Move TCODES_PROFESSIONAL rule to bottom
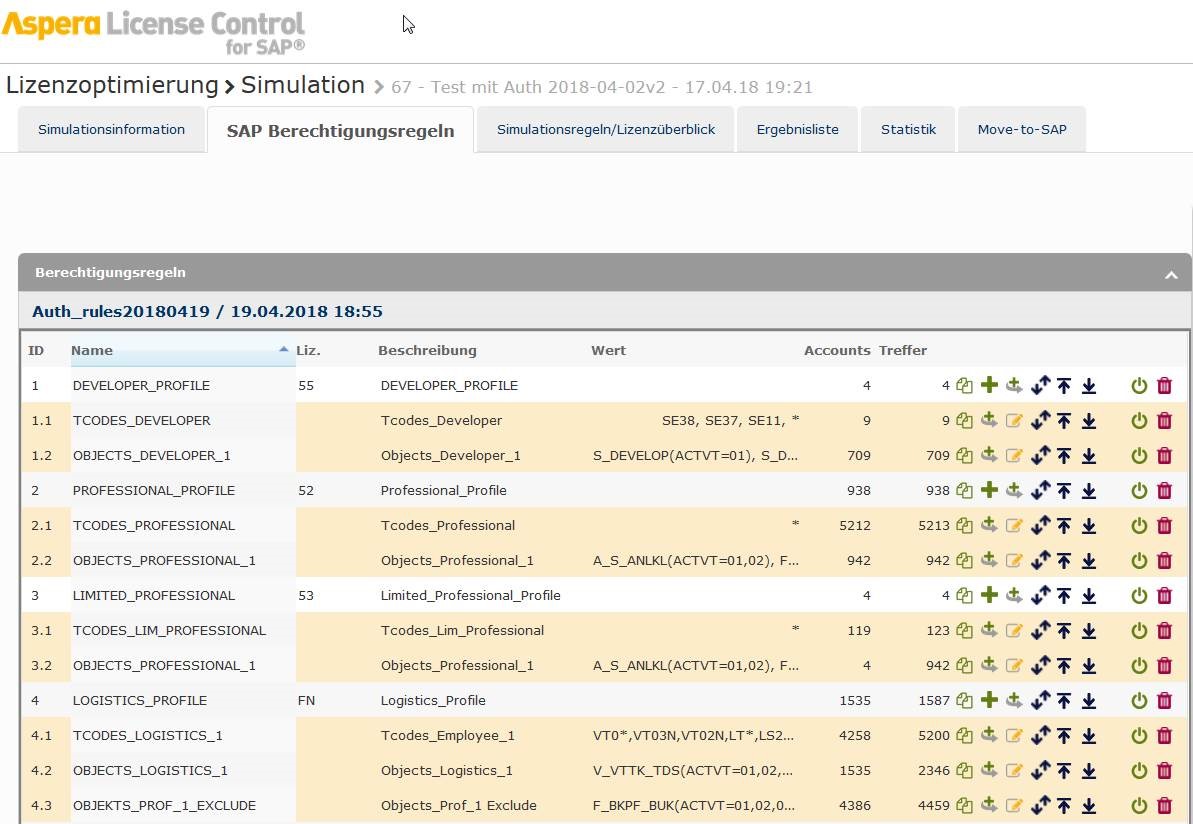The height and width of the screenshot is (824, 1193). (1089, 526)
